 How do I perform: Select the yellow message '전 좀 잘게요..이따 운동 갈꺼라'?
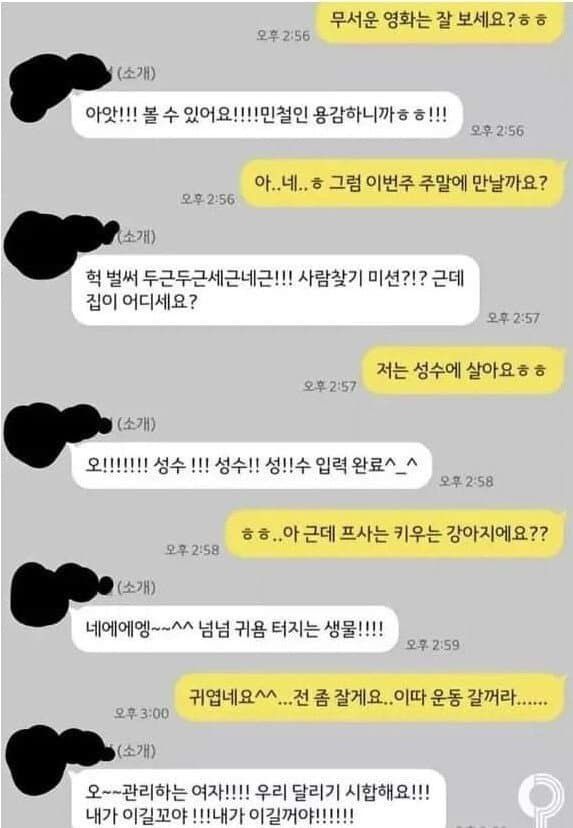pyautogui.click(x=370, y=698)
